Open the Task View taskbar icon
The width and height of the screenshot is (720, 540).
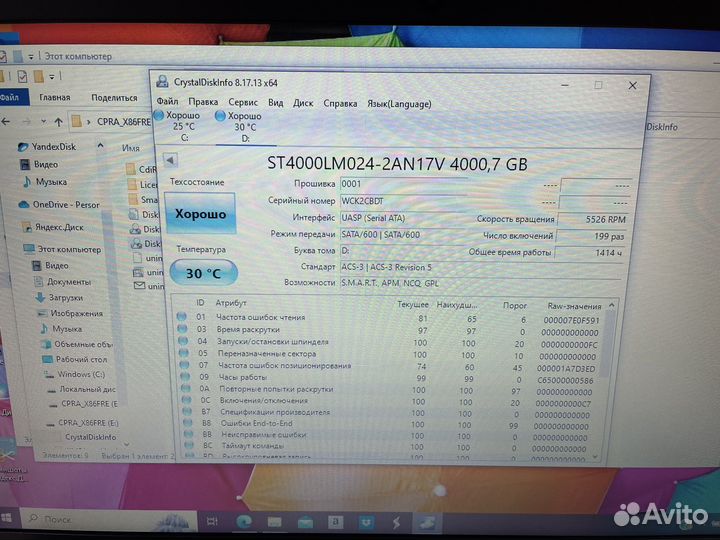click(x=212, y=521)
